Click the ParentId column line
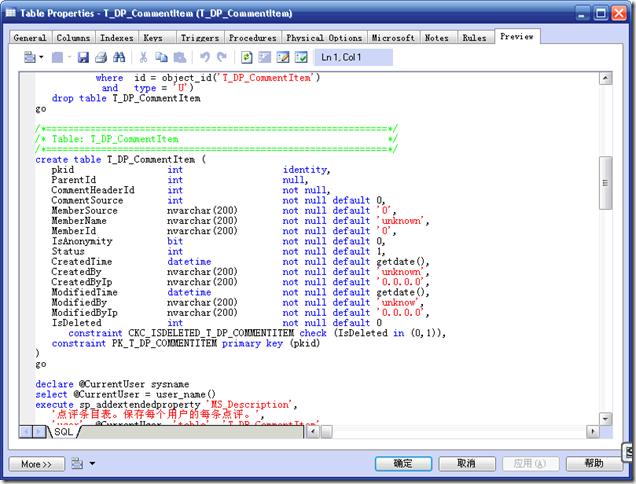The height and width of the screenshot is (484, 636). [180, 180]
